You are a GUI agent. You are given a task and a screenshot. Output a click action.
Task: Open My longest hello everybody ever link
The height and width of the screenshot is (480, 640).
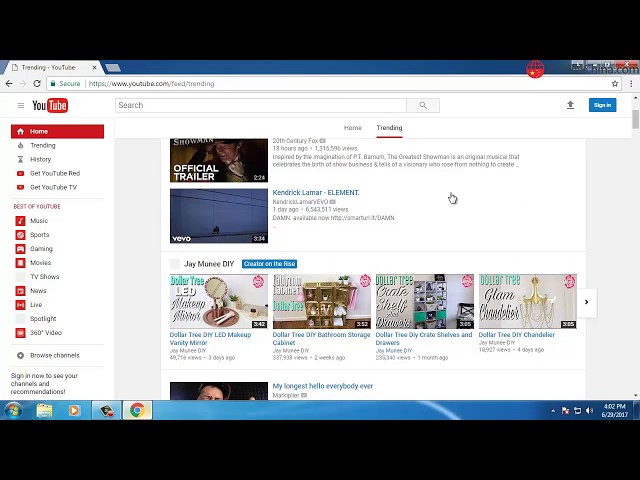(322, 386)
